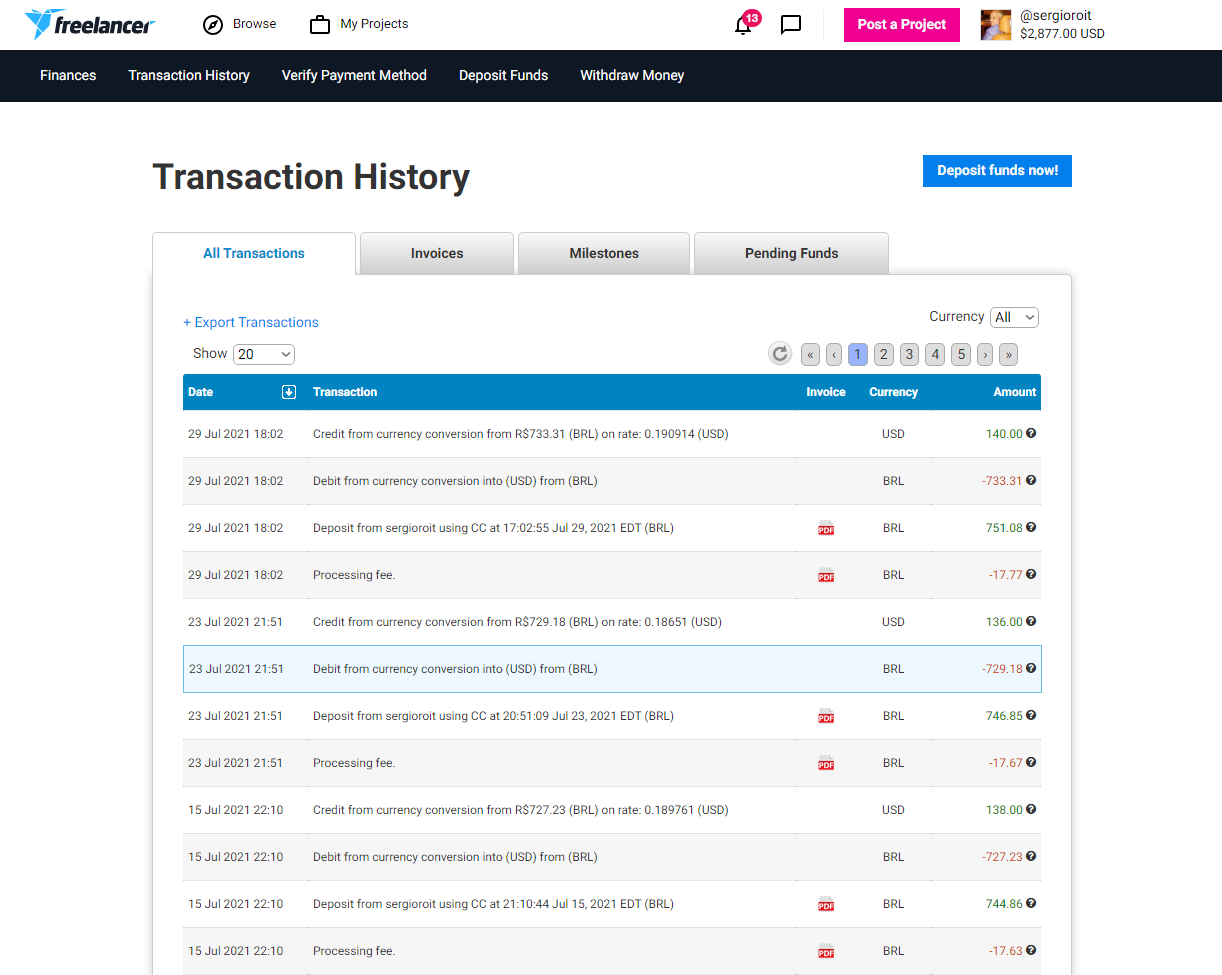The height and width of the screenshot is (975, 1222).
Task: Click the My Projects briefcase icon
Action: pyautogui.click(x=320, y=25)
